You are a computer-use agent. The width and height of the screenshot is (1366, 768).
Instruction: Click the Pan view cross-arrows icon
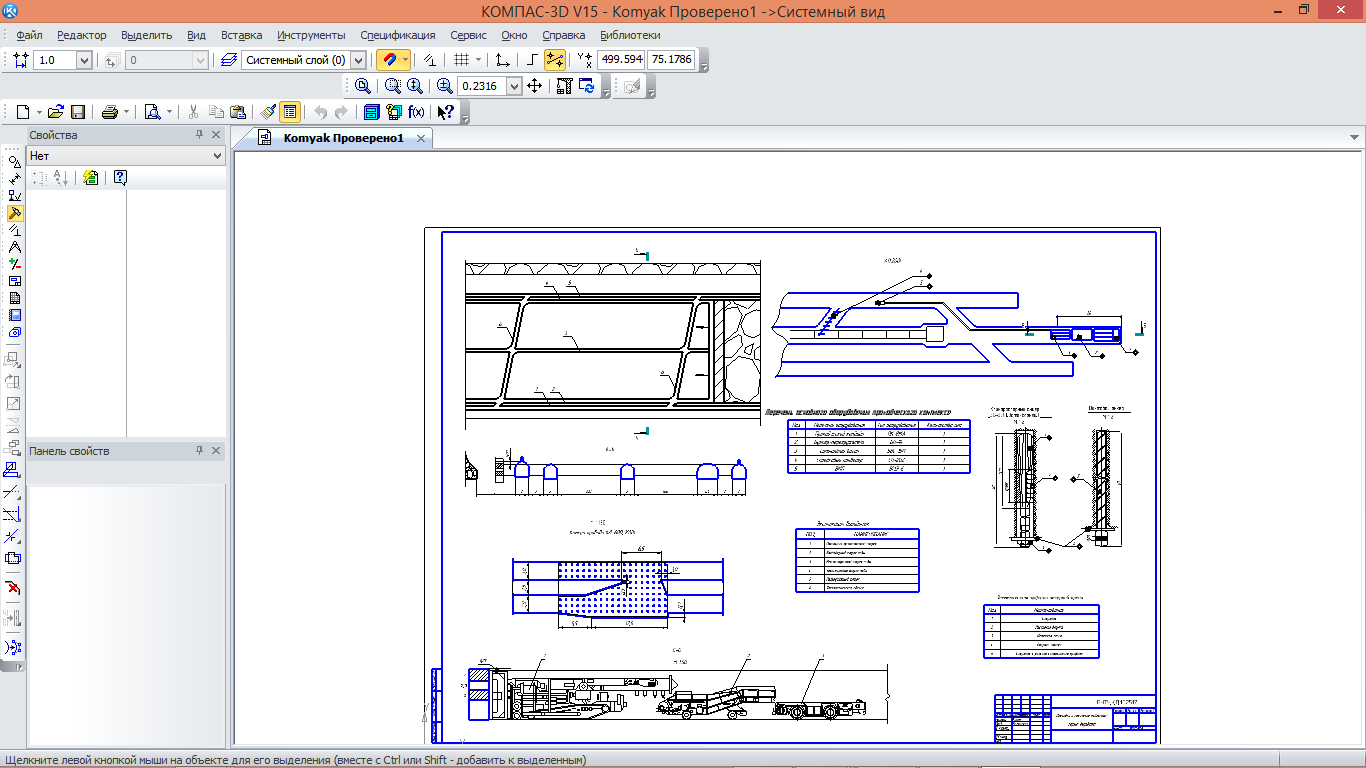(534, 86)
